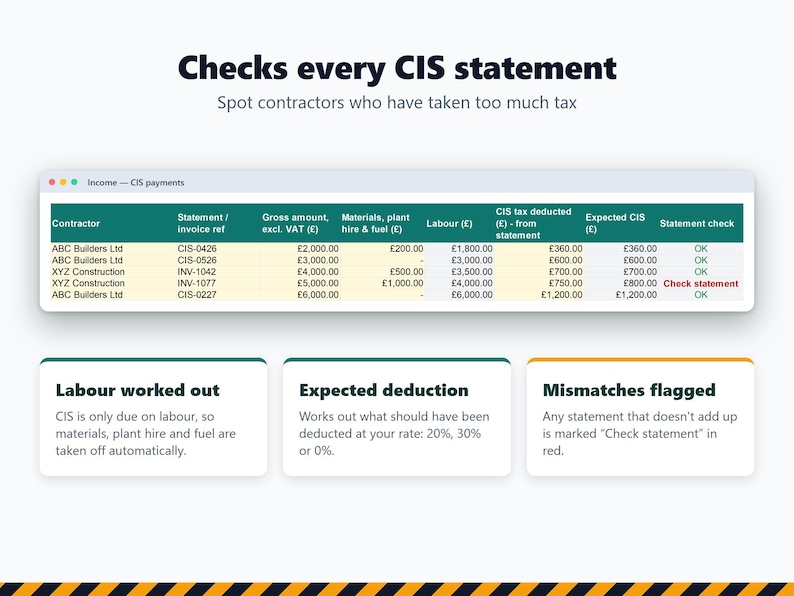Click the OK status in CIS-0227 row
794x596 pixels.
(701, 295)
